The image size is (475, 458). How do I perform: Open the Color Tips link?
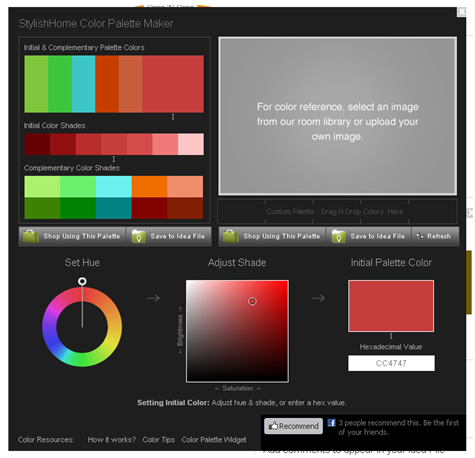click(159, 440)
